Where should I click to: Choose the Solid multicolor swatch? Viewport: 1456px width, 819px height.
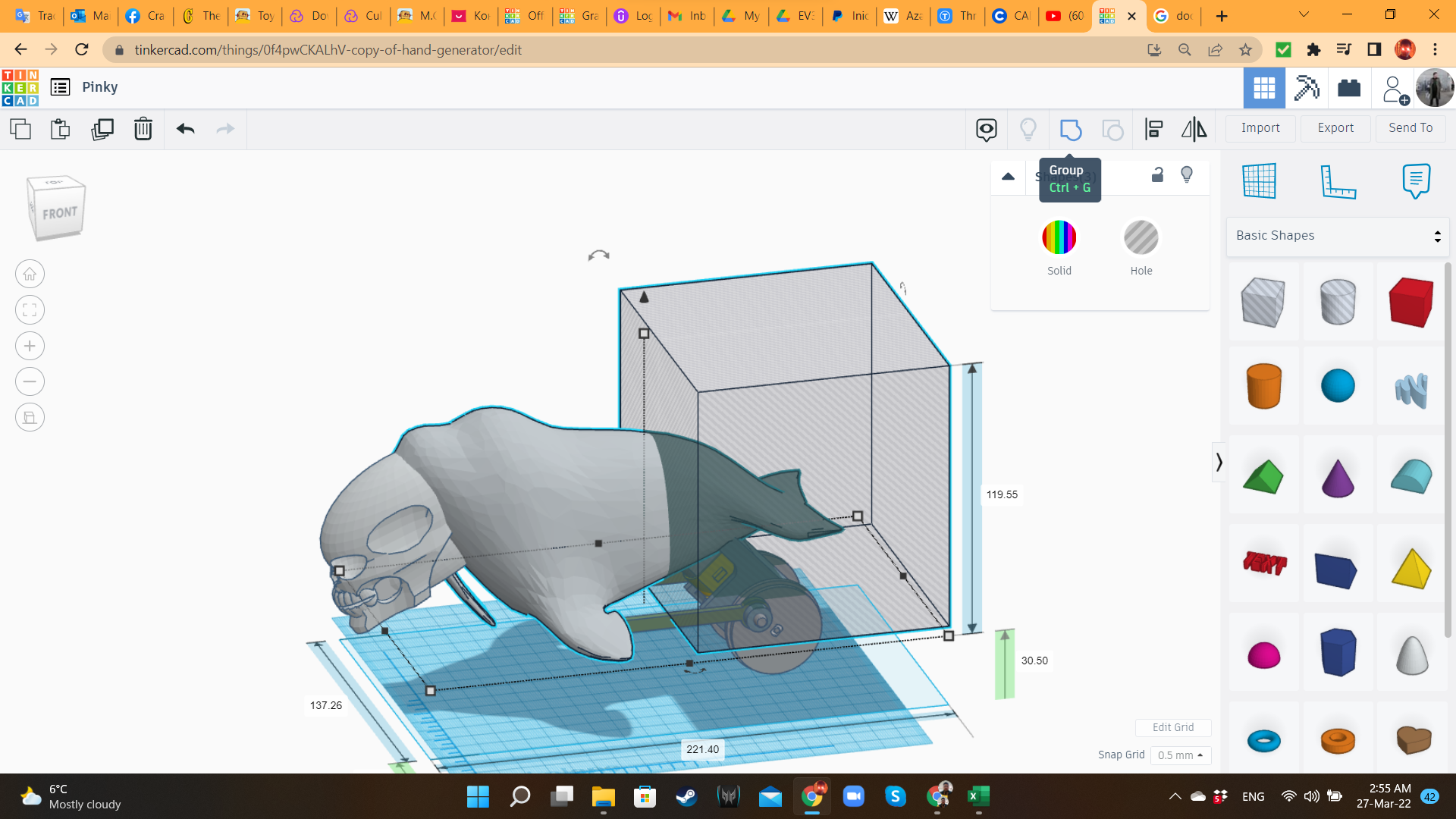[x=1059, y=238]
